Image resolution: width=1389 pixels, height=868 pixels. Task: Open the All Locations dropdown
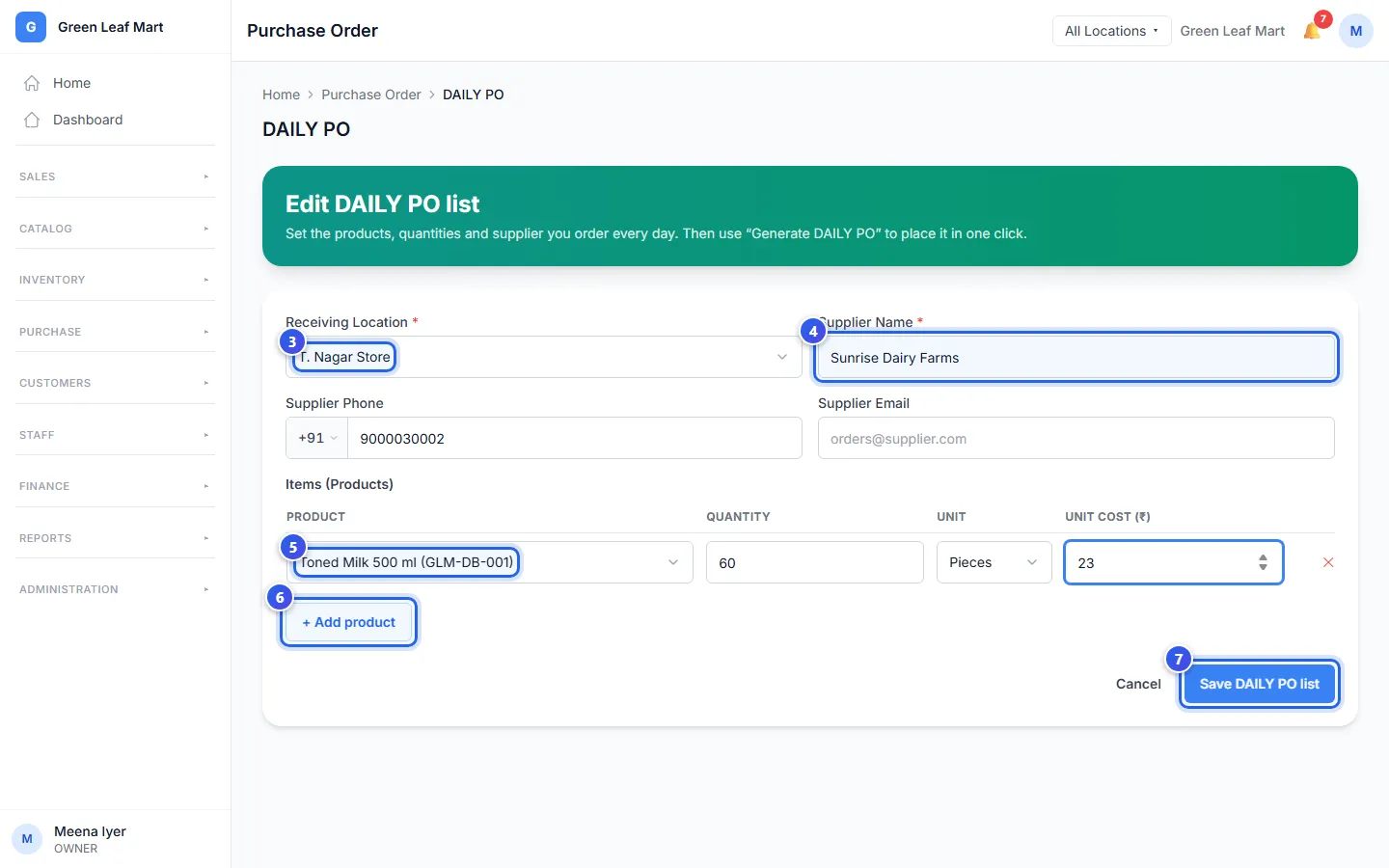pyautogui.click(x=1111, y=31)
